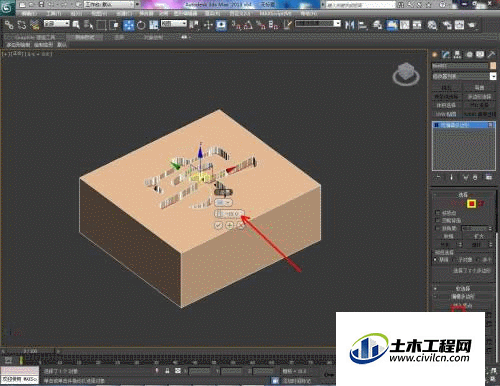Switch to the Utilities hammer panel tab
The height and width of the screenshot is (386, 500).
tap(491, 55)
